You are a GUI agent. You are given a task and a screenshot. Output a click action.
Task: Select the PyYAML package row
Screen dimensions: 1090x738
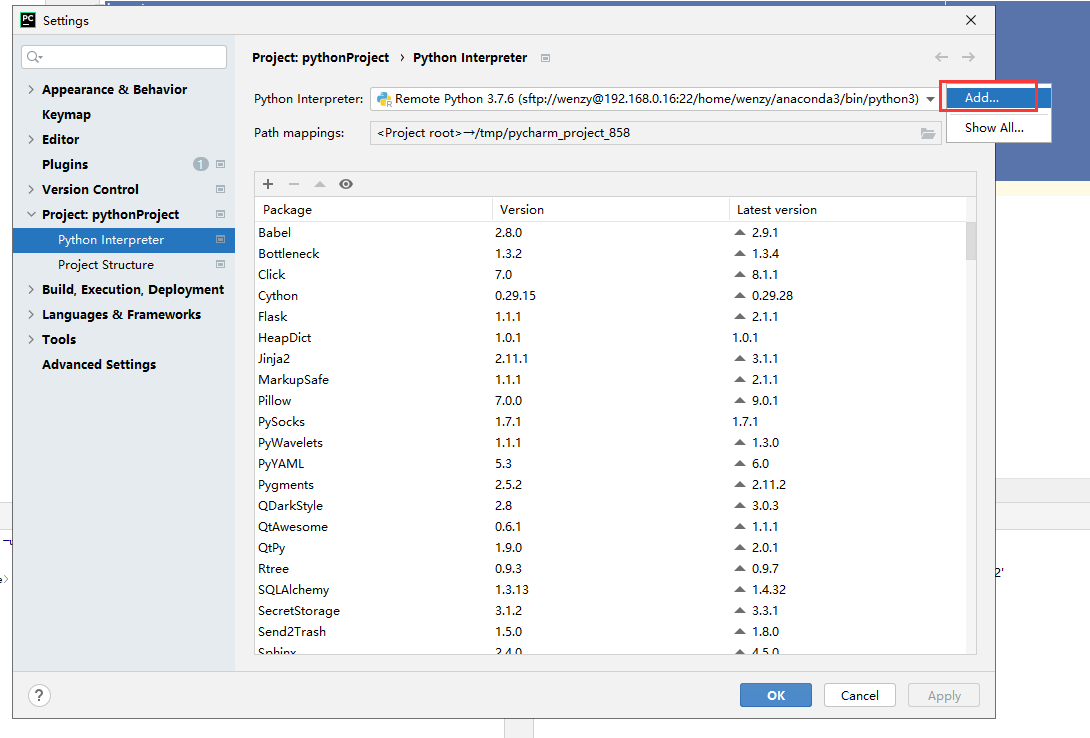[x=610, y=464]
